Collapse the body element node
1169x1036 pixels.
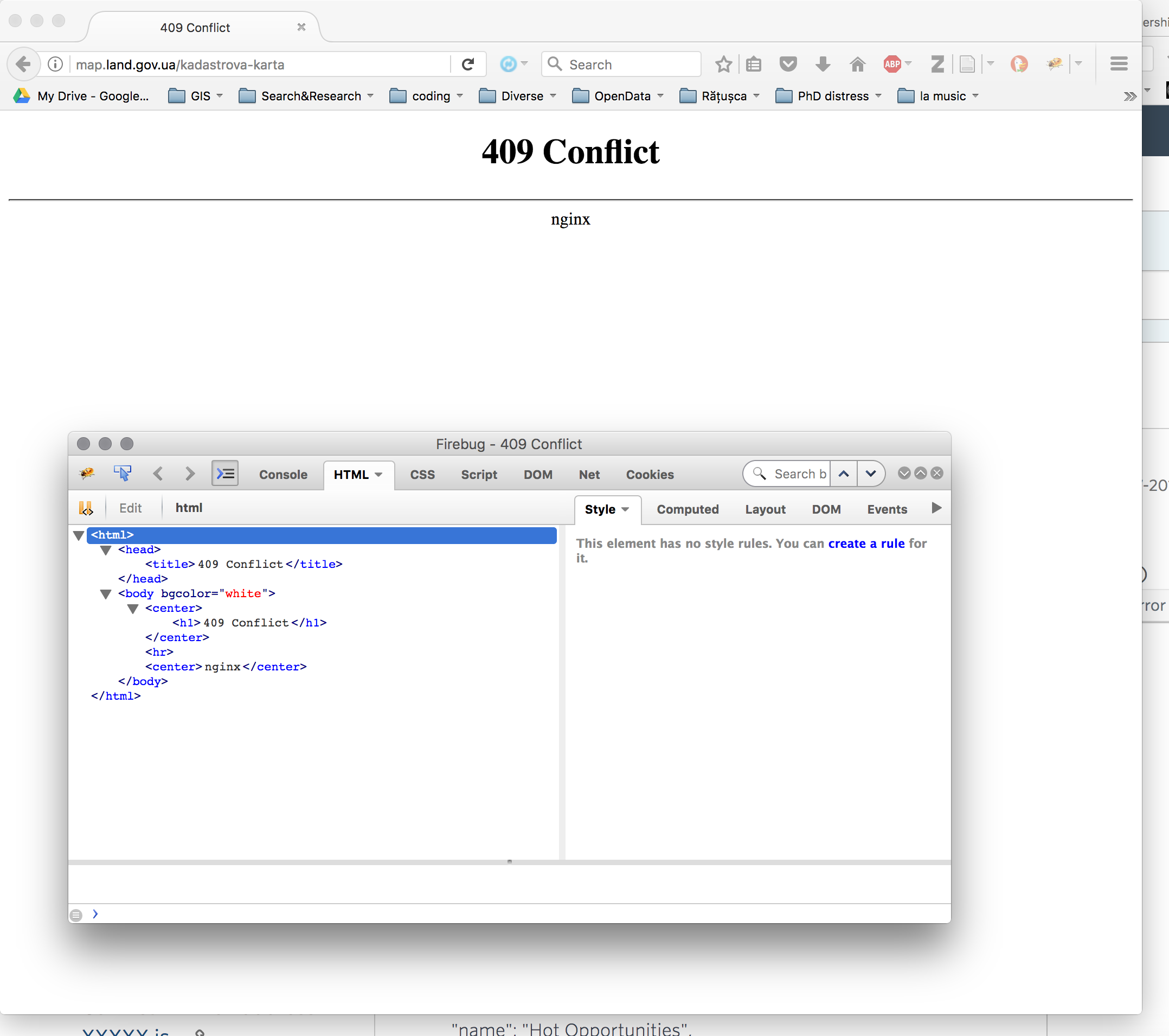click(x=106, y=594)
